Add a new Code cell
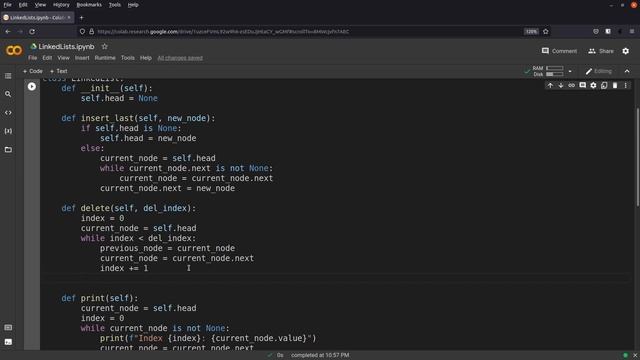Image resolution: width=640 pixels, height=360 pixels. (33, 71)
